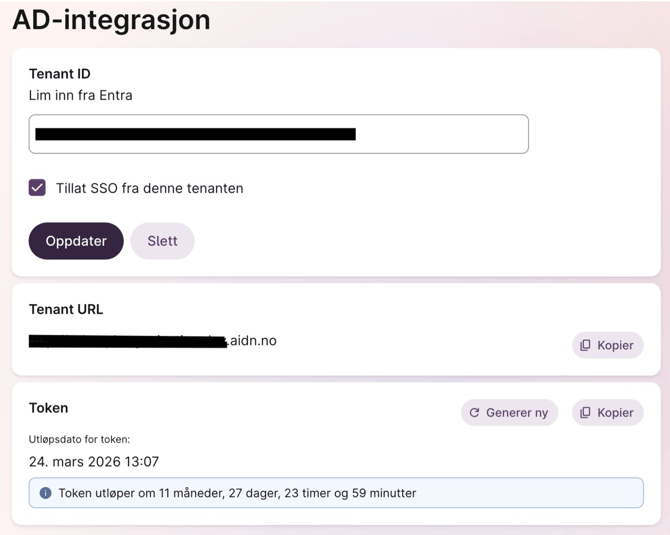This screenshot has width=670, height=535.
Task: Click the Tenant ID input field
Action: (x=279, y=134)
